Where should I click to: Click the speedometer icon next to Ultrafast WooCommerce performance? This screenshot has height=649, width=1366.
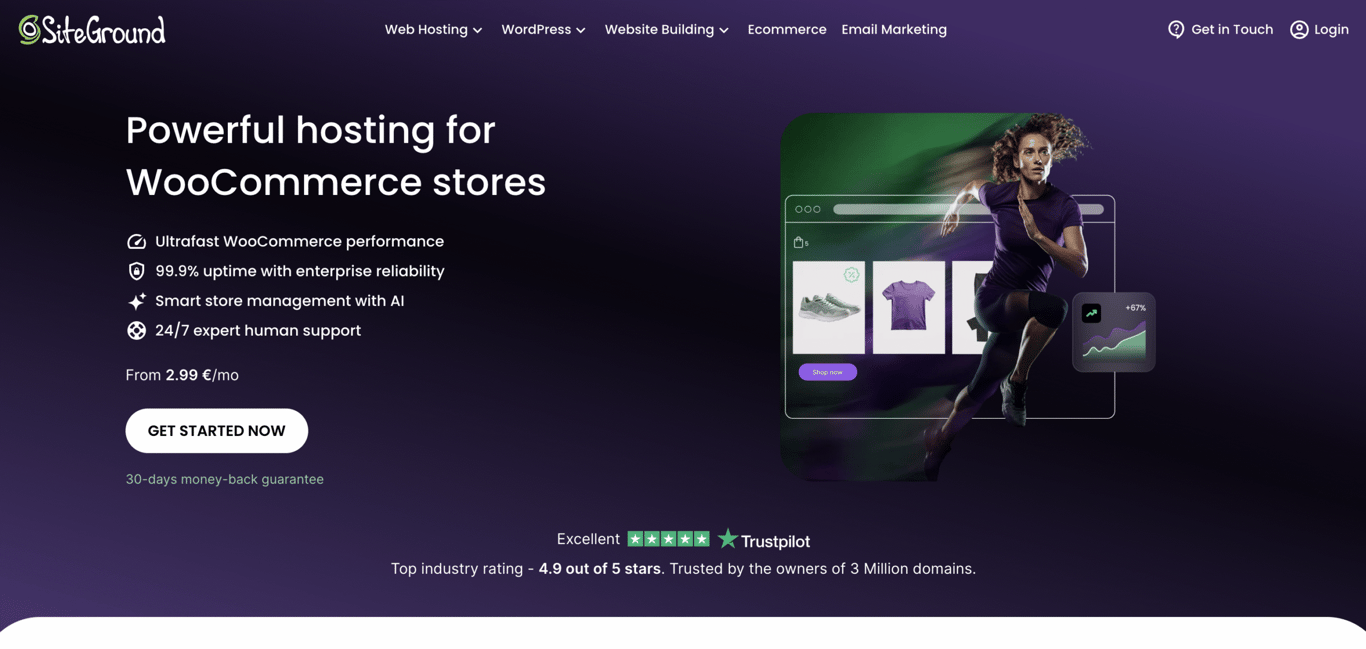(136, 241)
